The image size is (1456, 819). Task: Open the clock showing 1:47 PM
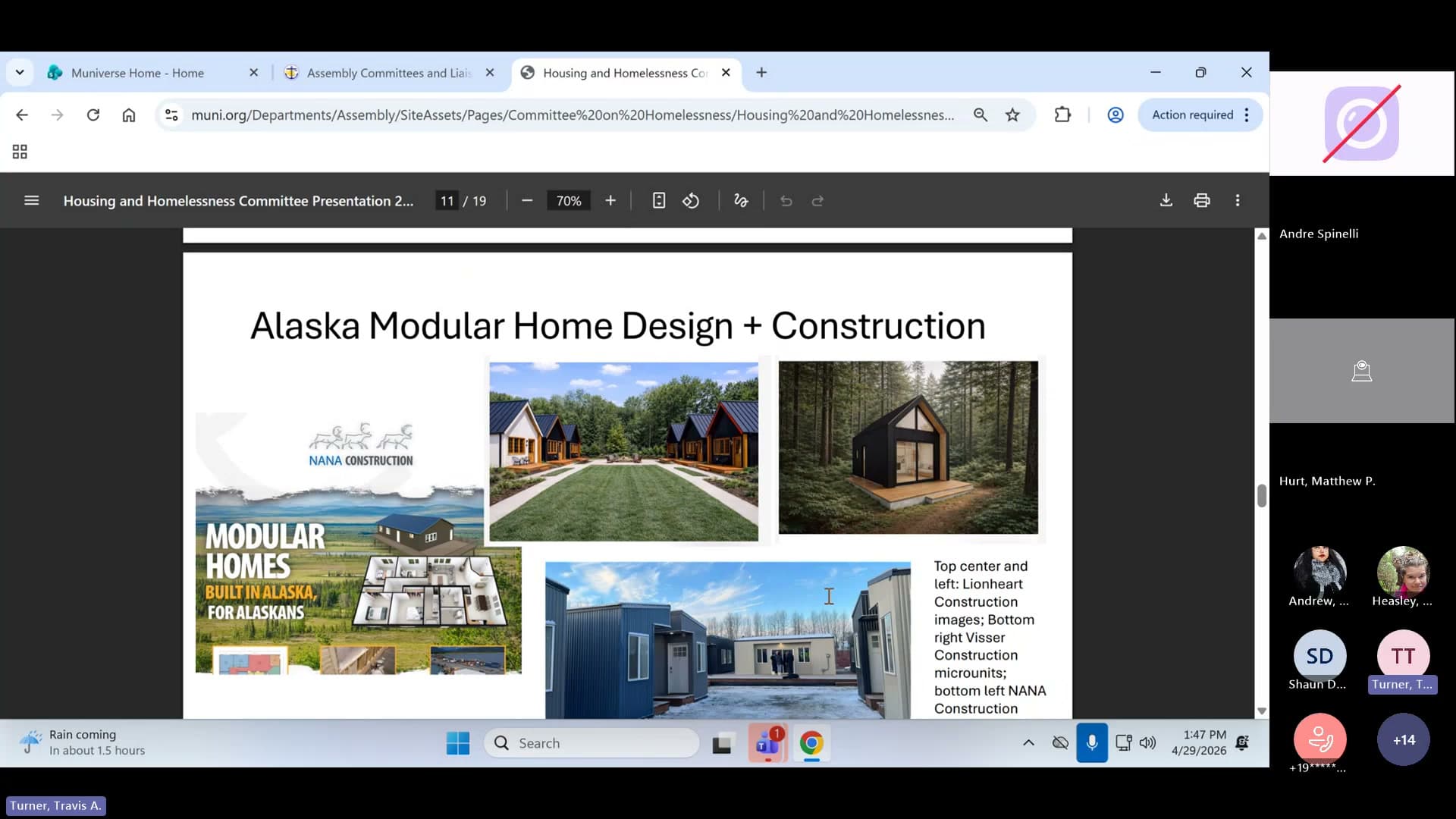(x=1199, y=743)
